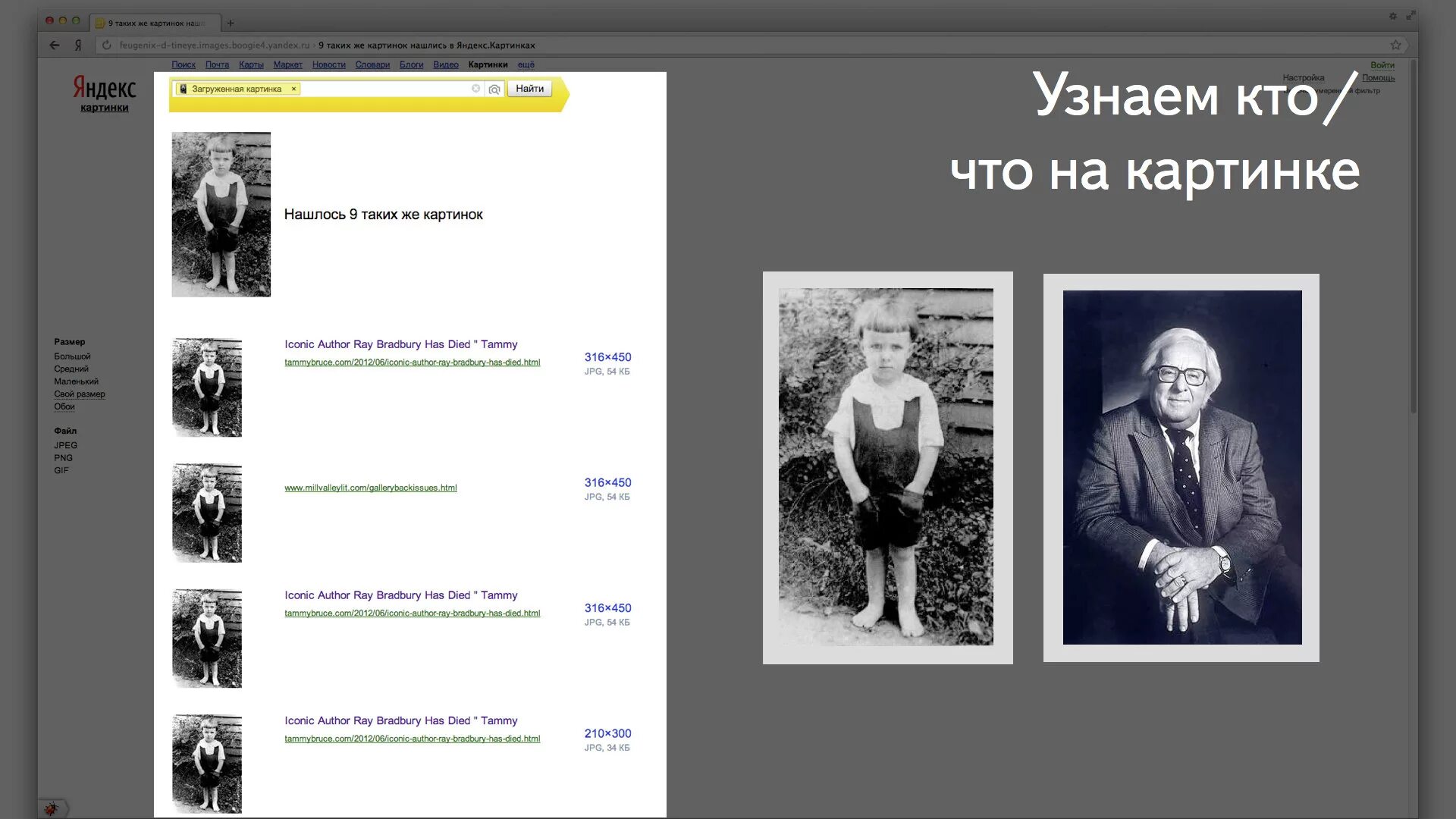
Task: Bookmark the page with the star icon
Action: (x=1395, y=45)
